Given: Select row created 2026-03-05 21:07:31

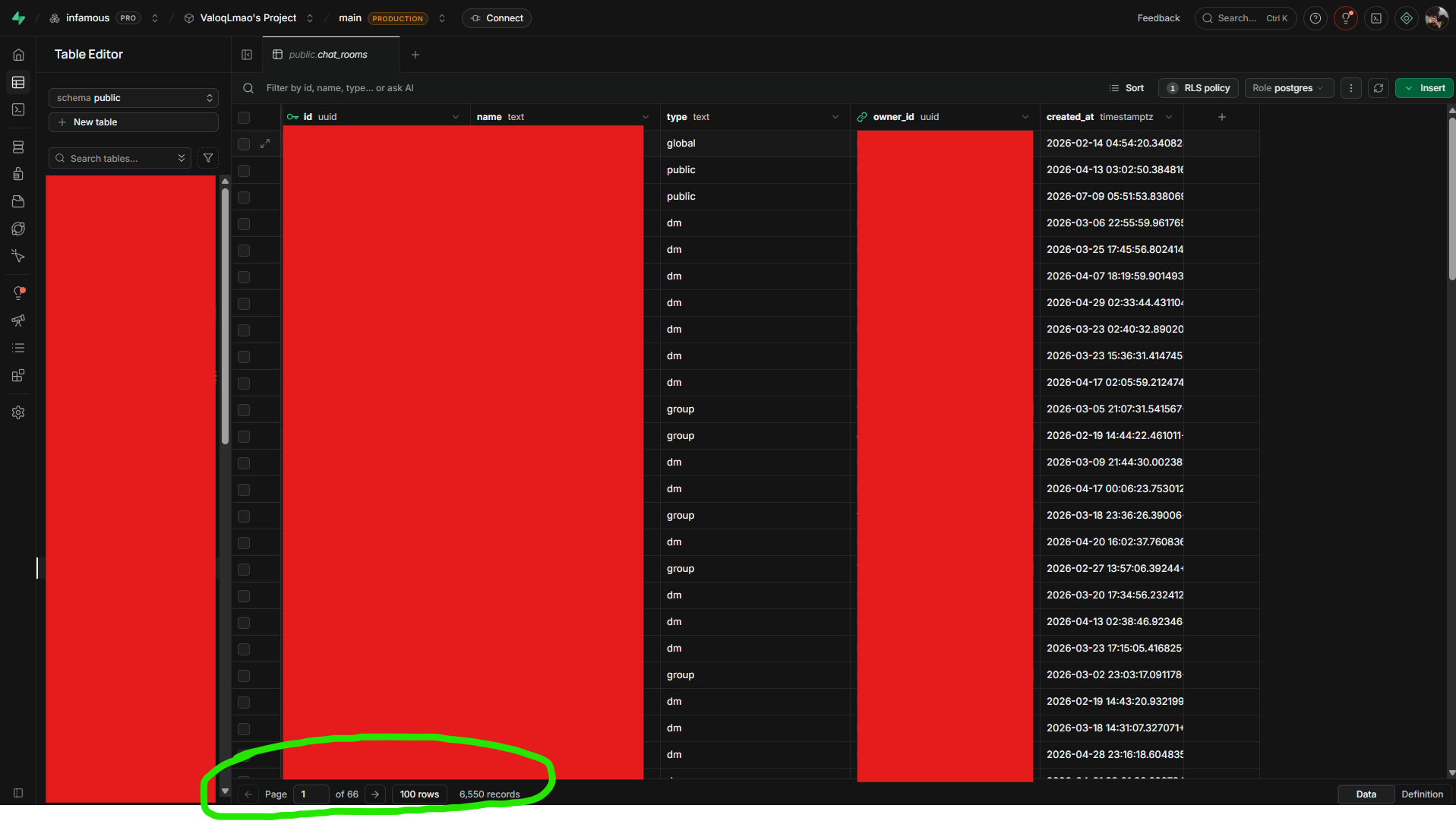Looking at the screenshot, I should click(x=244, y=410).
